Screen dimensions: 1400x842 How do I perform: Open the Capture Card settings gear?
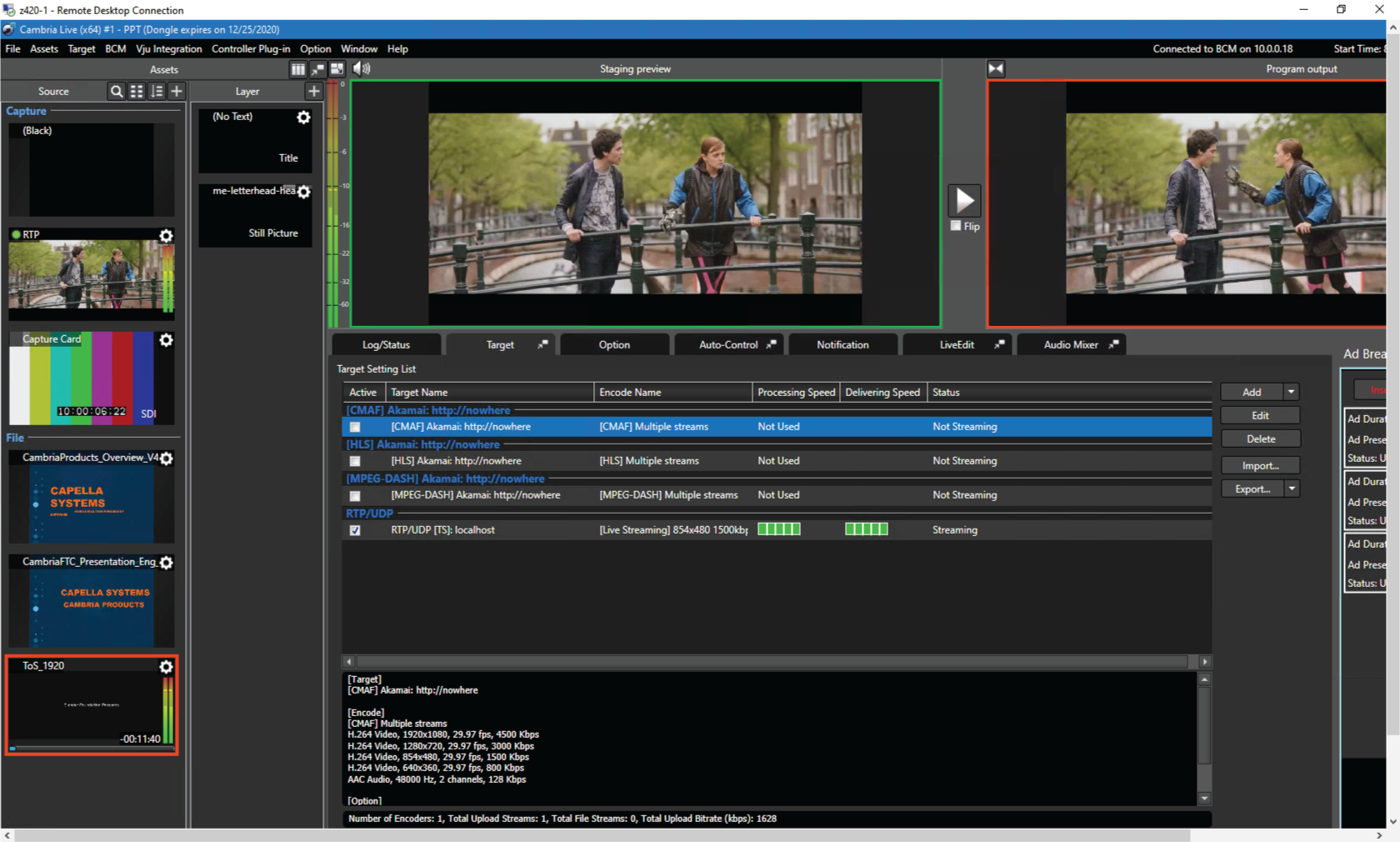[x=166, y=340]
